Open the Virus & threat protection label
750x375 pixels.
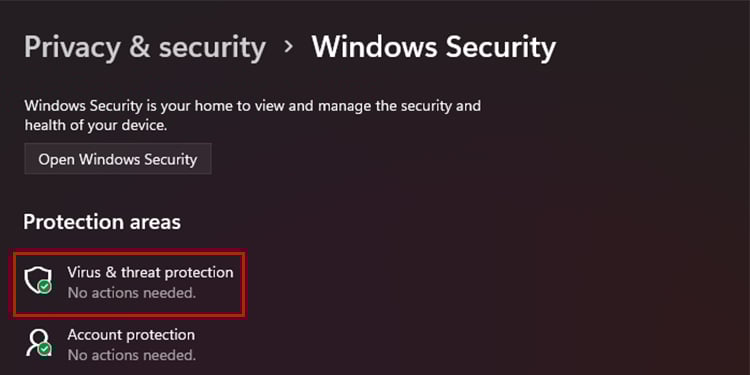point(150,272)
